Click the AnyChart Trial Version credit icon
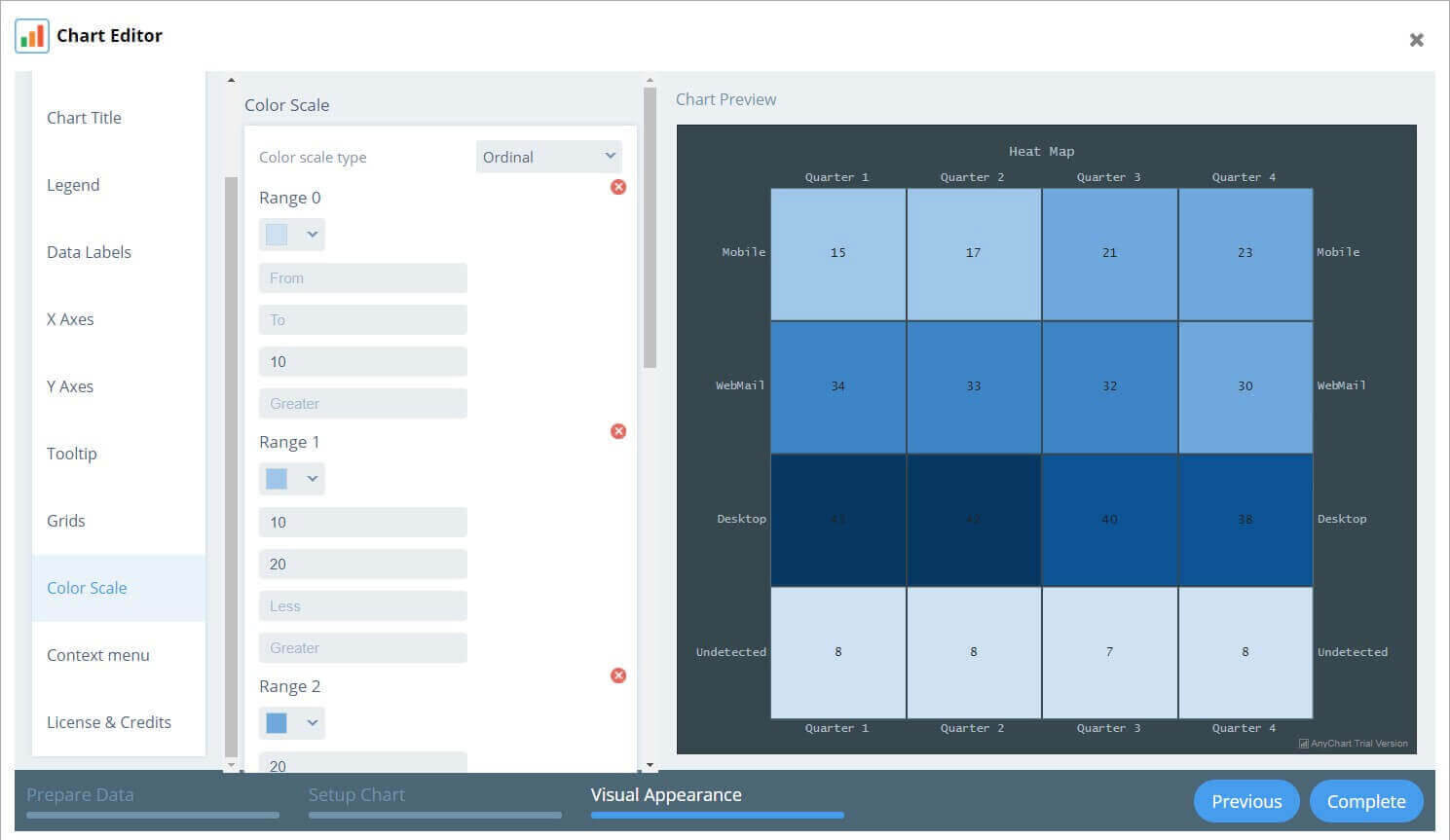Viewport: 1450px width, 840px height. [x=1303, y=744]
